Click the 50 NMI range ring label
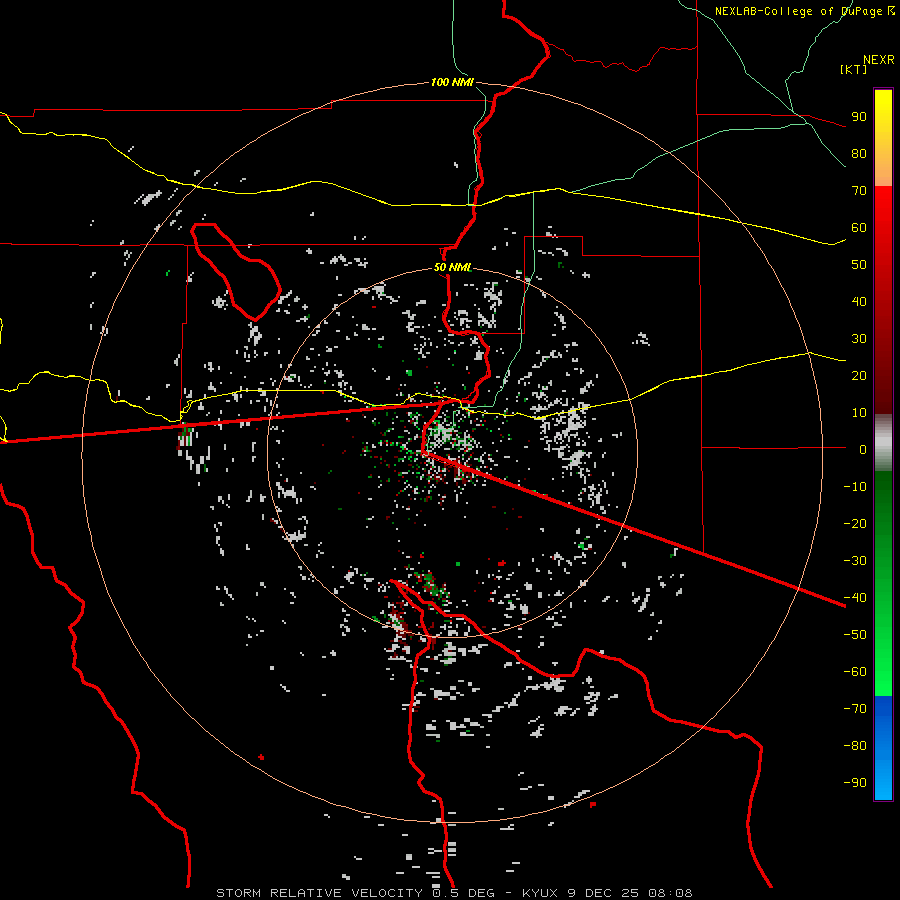This screenshot has width=900, height=900. coord(452,267)
